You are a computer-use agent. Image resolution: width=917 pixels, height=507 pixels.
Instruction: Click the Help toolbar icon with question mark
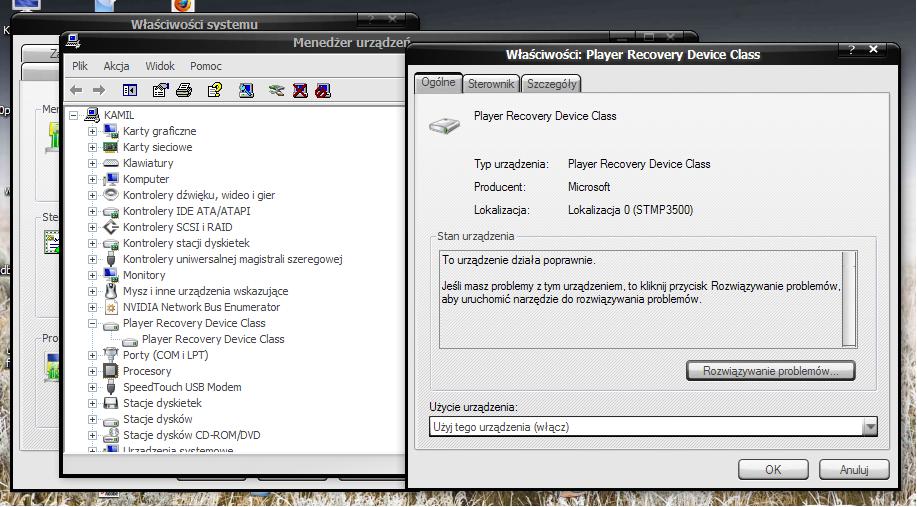pyautogui.click(x=215, y=90)
